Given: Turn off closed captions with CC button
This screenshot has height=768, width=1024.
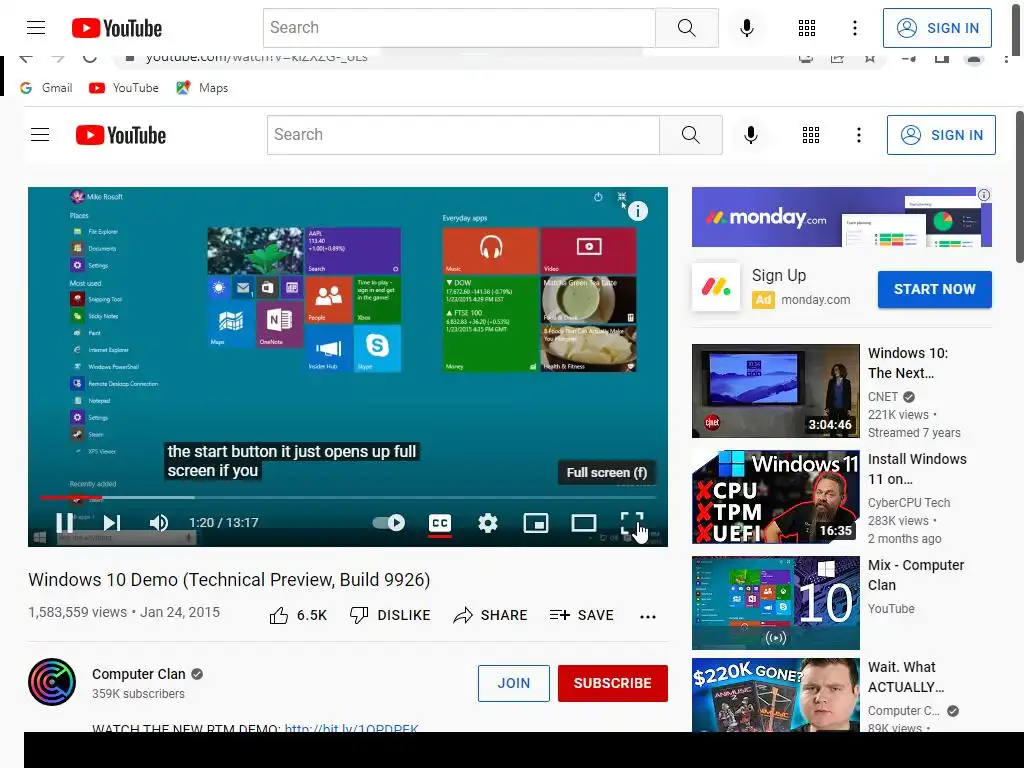Looking at the screenshot, I should [x=440, y=523].
